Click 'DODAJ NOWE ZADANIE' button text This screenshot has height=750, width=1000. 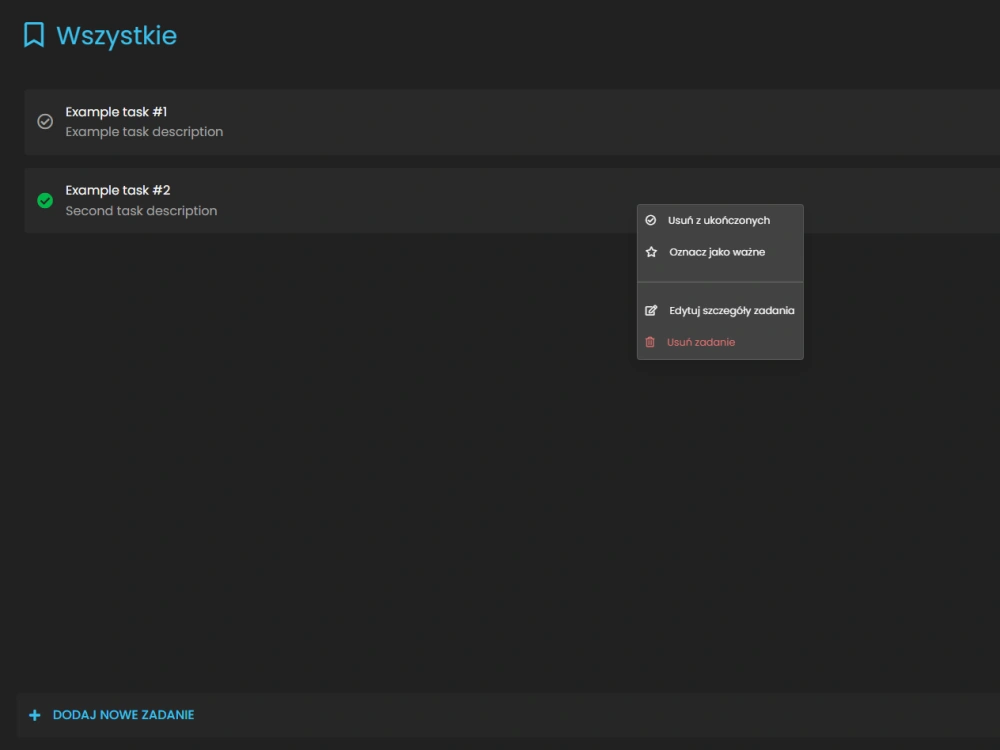(x=124, y=715)
